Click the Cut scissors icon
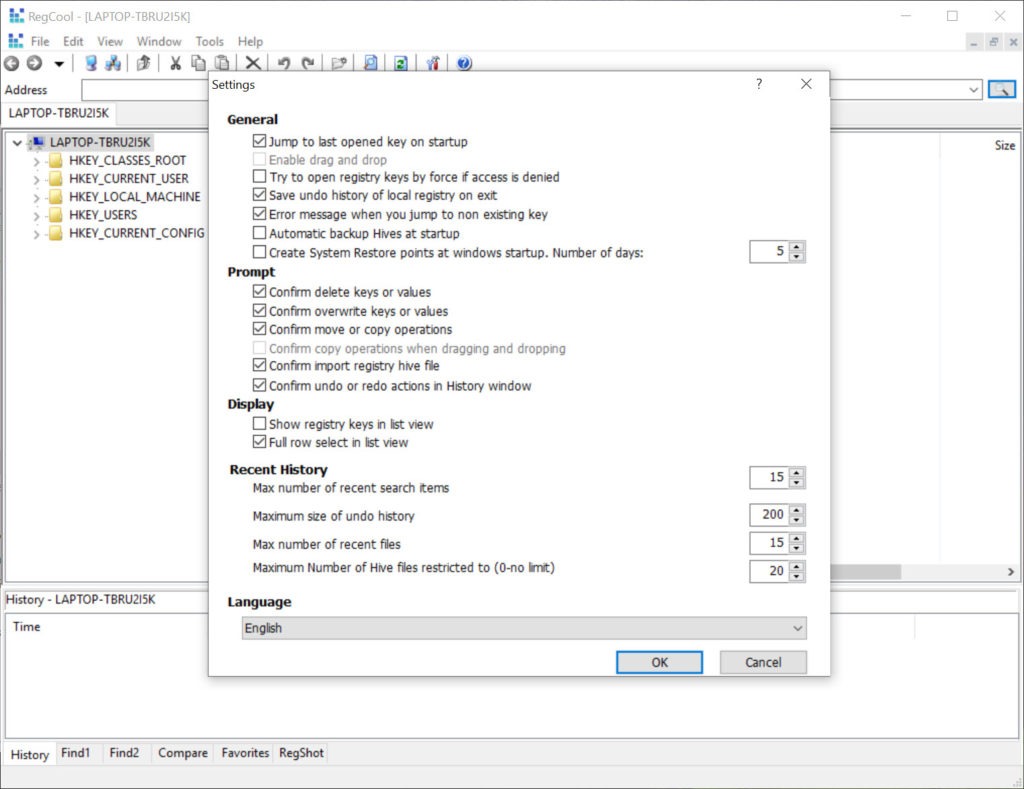The width and height of the screenshot is (1024, 789). [x=175, y=63]
